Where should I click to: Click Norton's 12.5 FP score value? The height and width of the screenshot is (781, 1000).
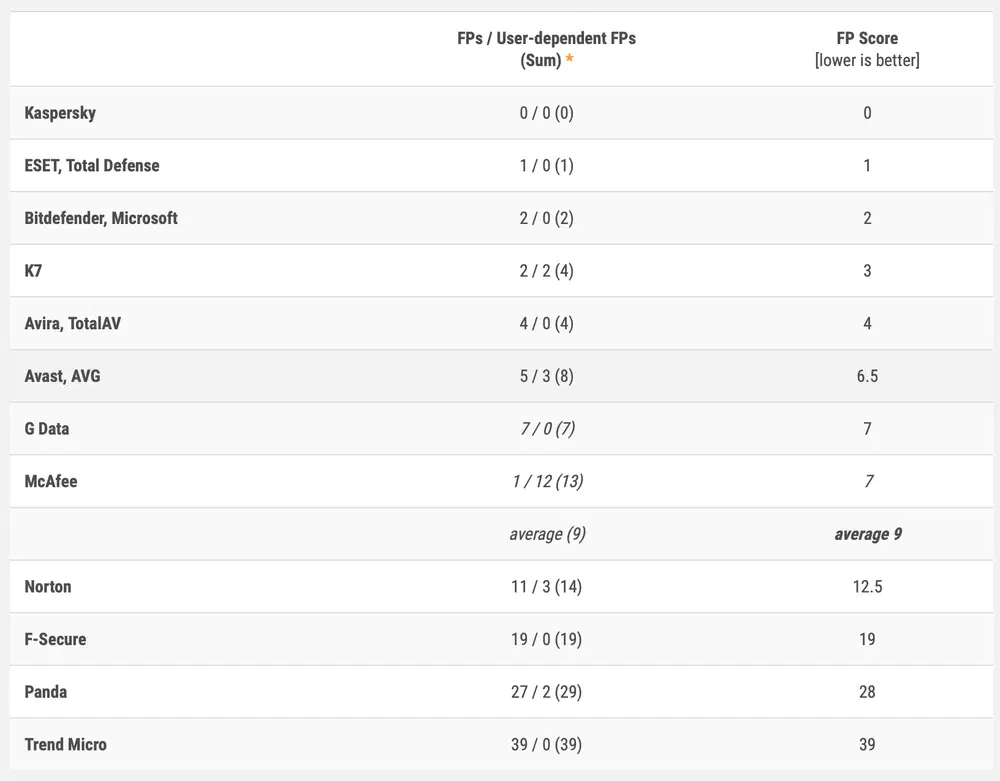(x=867, y=587)
